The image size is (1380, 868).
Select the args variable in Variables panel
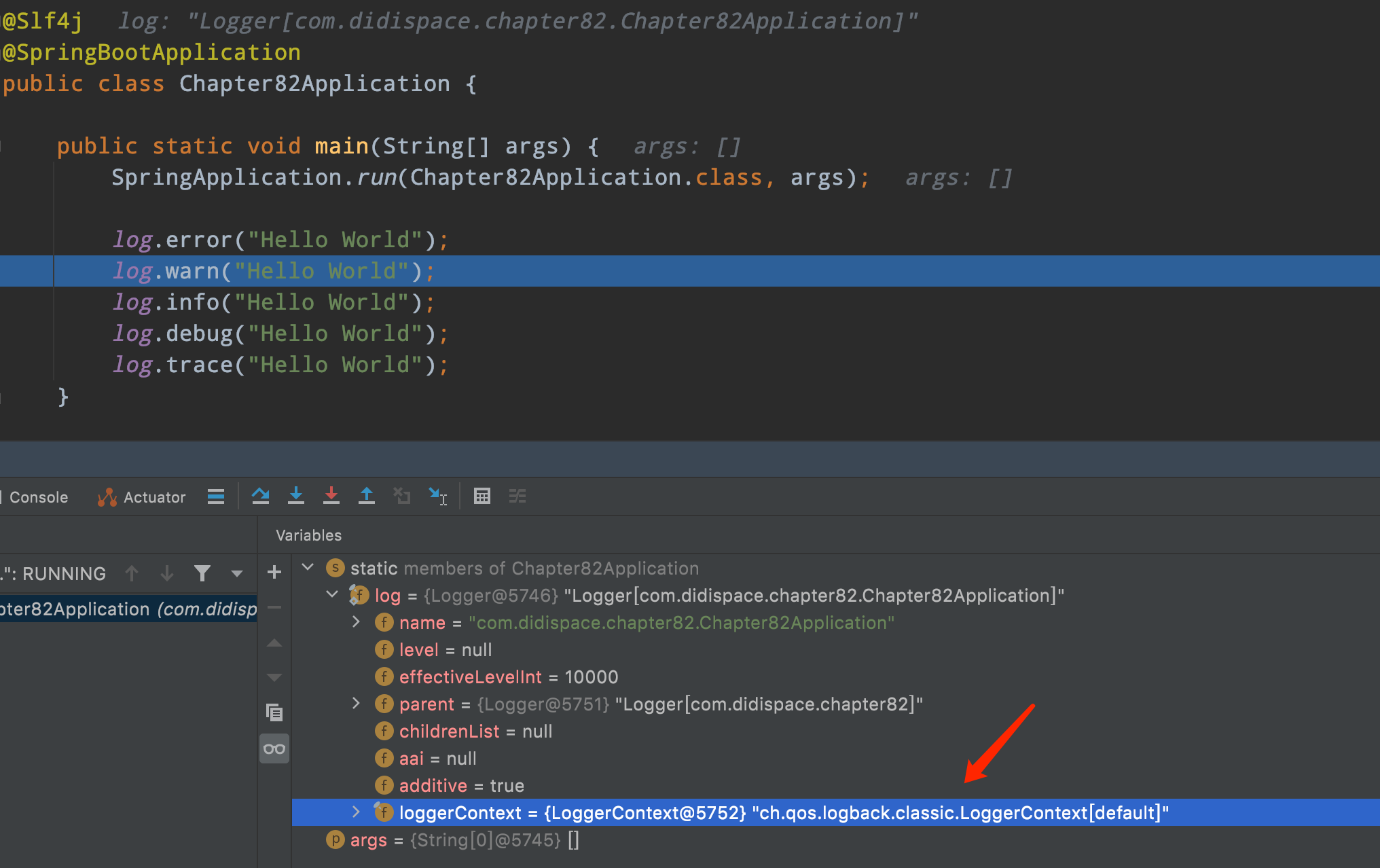[x=369, y=839]
